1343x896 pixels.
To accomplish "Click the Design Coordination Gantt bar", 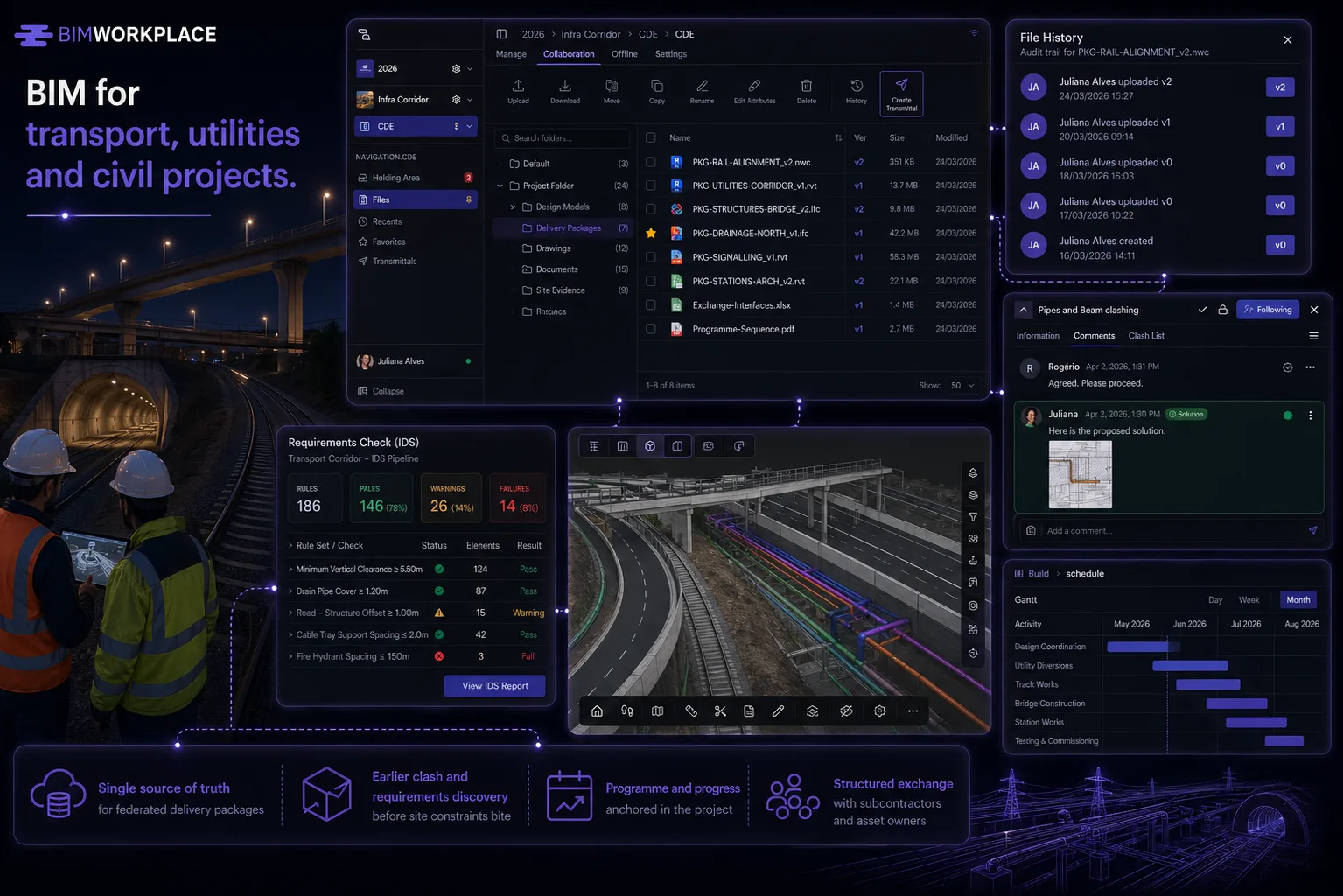I will pos(1137,647).
